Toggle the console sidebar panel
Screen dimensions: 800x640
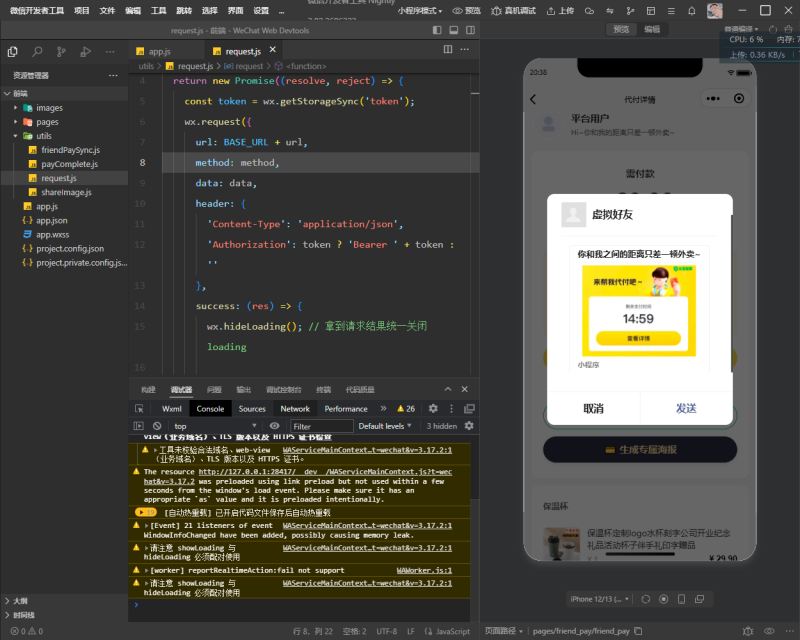click(x=139, y=426)
